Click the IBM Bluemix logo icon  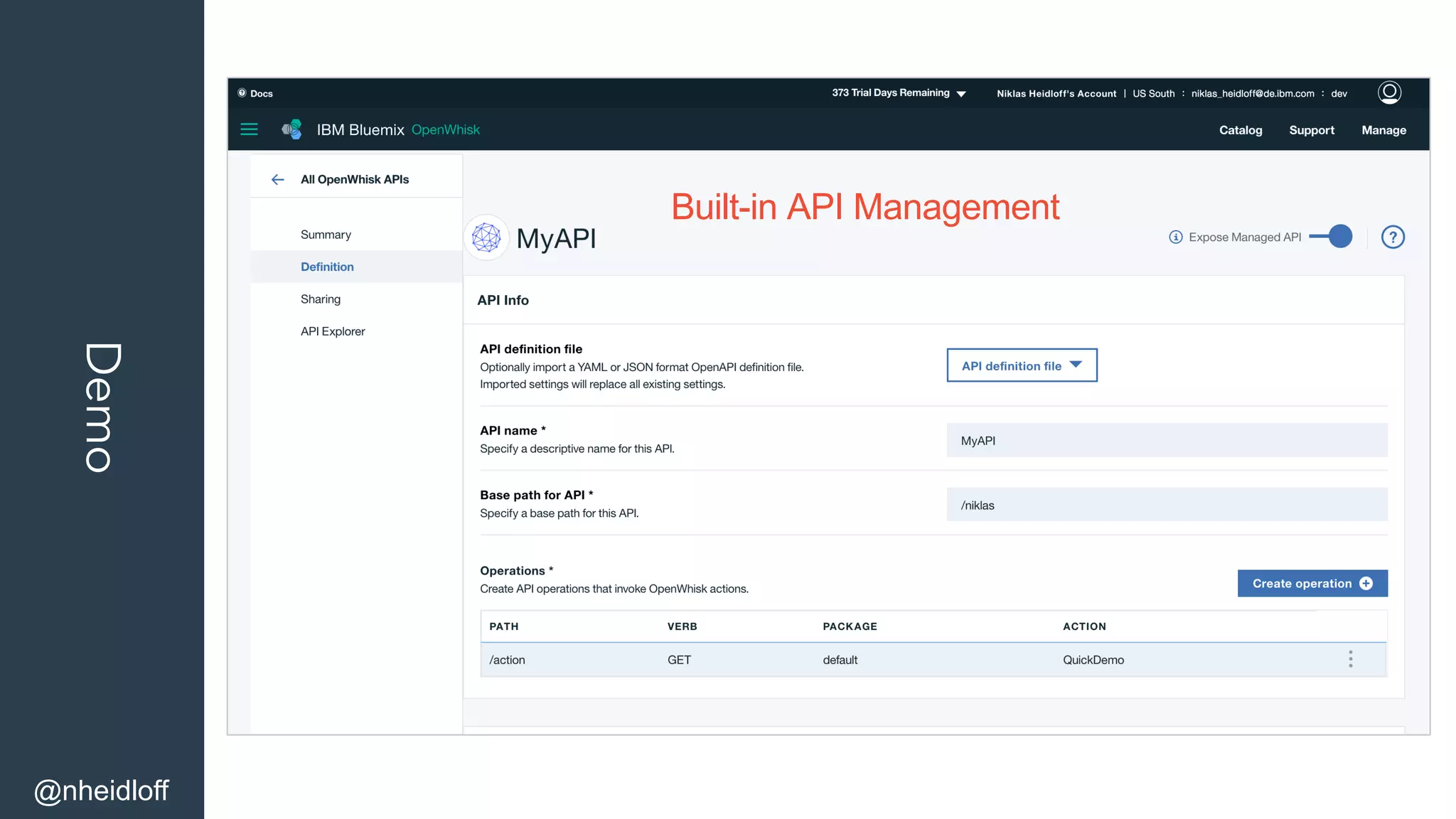coord(292,129)
